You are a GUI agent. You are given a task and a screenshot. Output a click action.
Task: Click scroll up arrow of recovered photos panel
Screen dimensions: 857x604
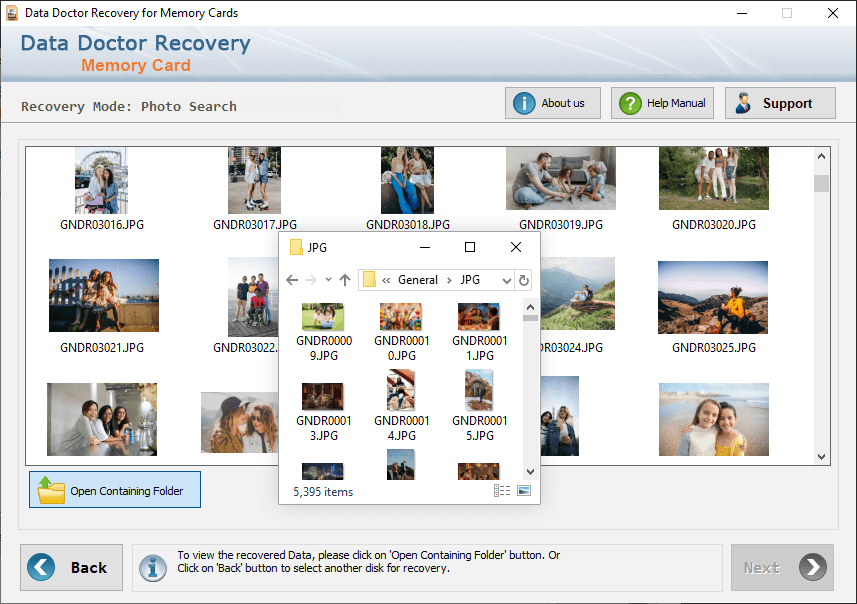(x=821, y=156)
